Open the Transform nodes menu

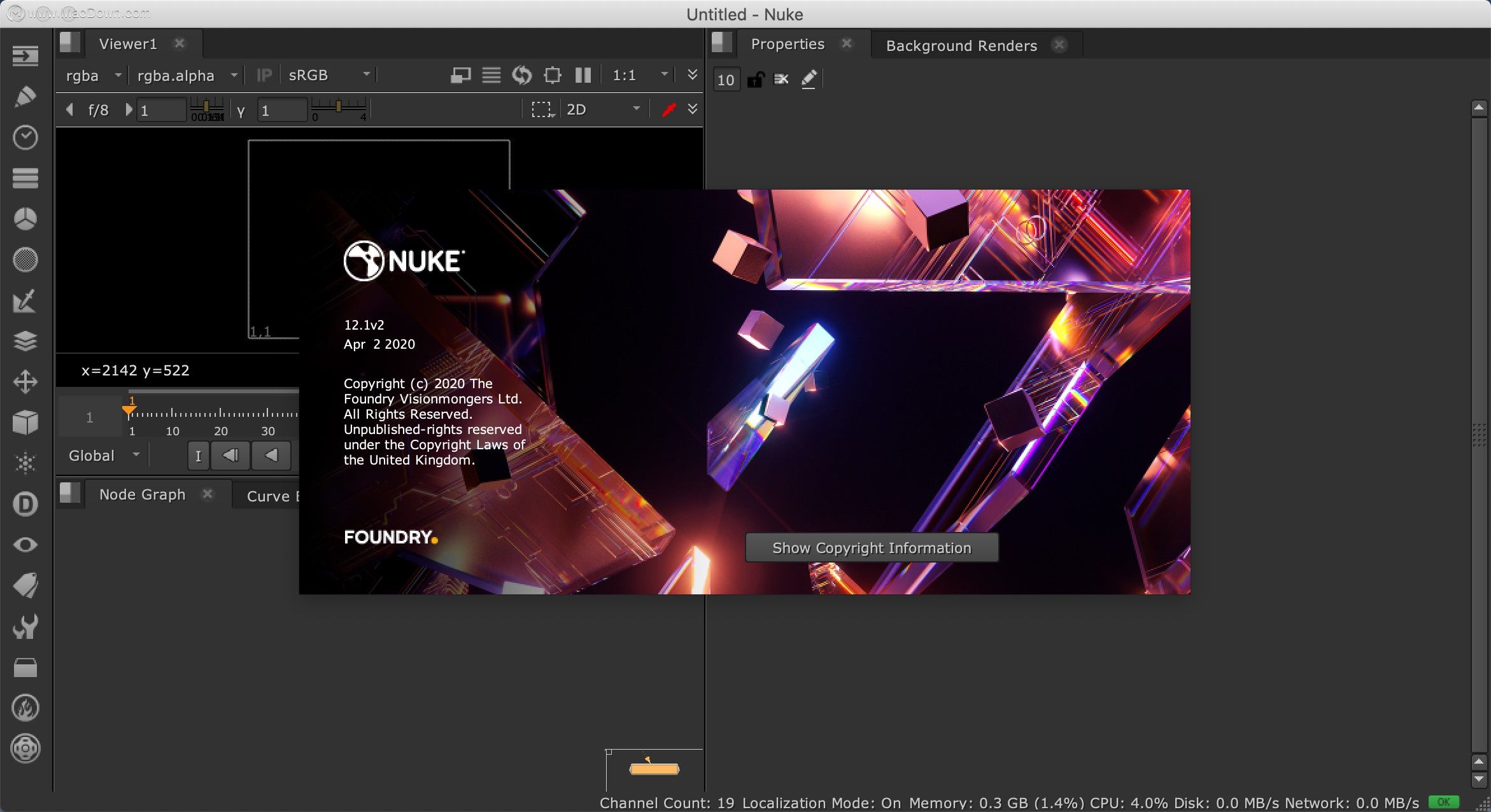click(x=25, y=382)
